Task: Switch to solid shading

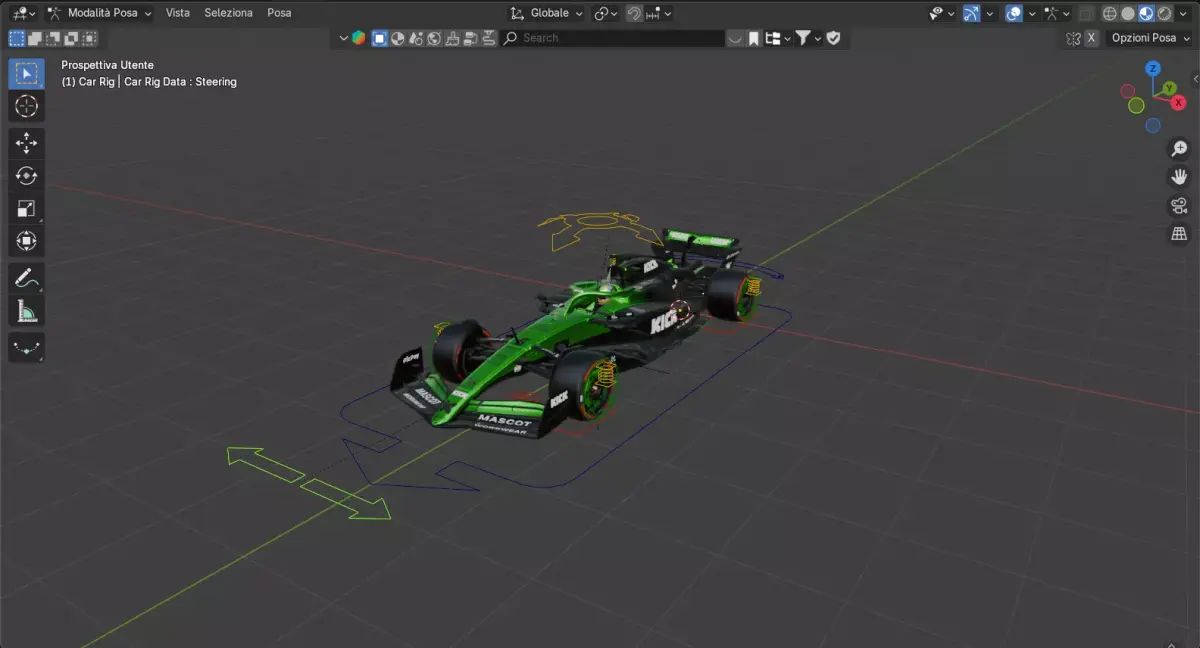Action: click(x=1128, y=13)
